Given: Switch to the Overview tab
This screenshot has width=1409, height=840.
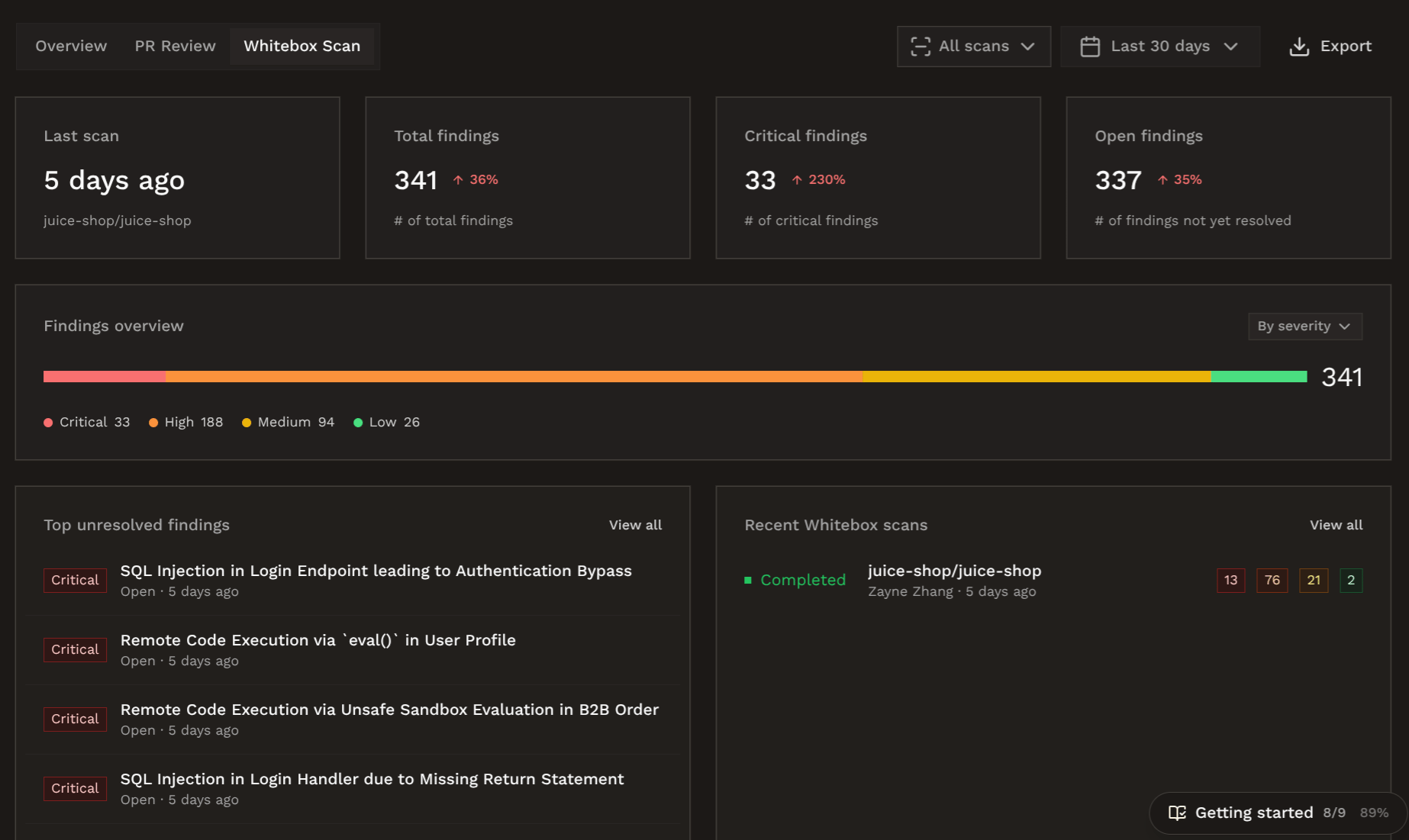Looking at the screenshot, I should [x=71, y=46].
